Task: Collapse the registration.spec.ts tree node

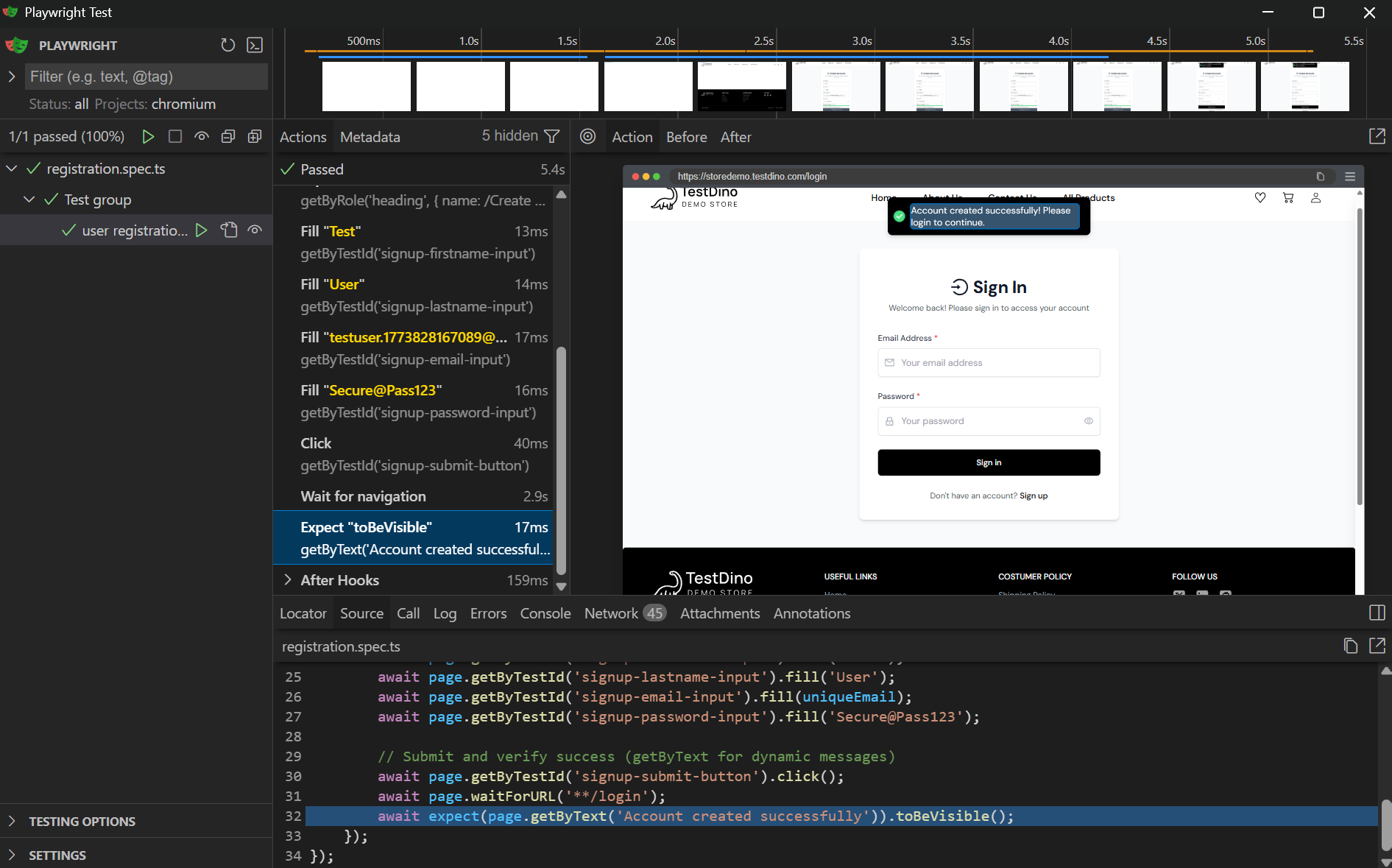Action: [12, 169]
